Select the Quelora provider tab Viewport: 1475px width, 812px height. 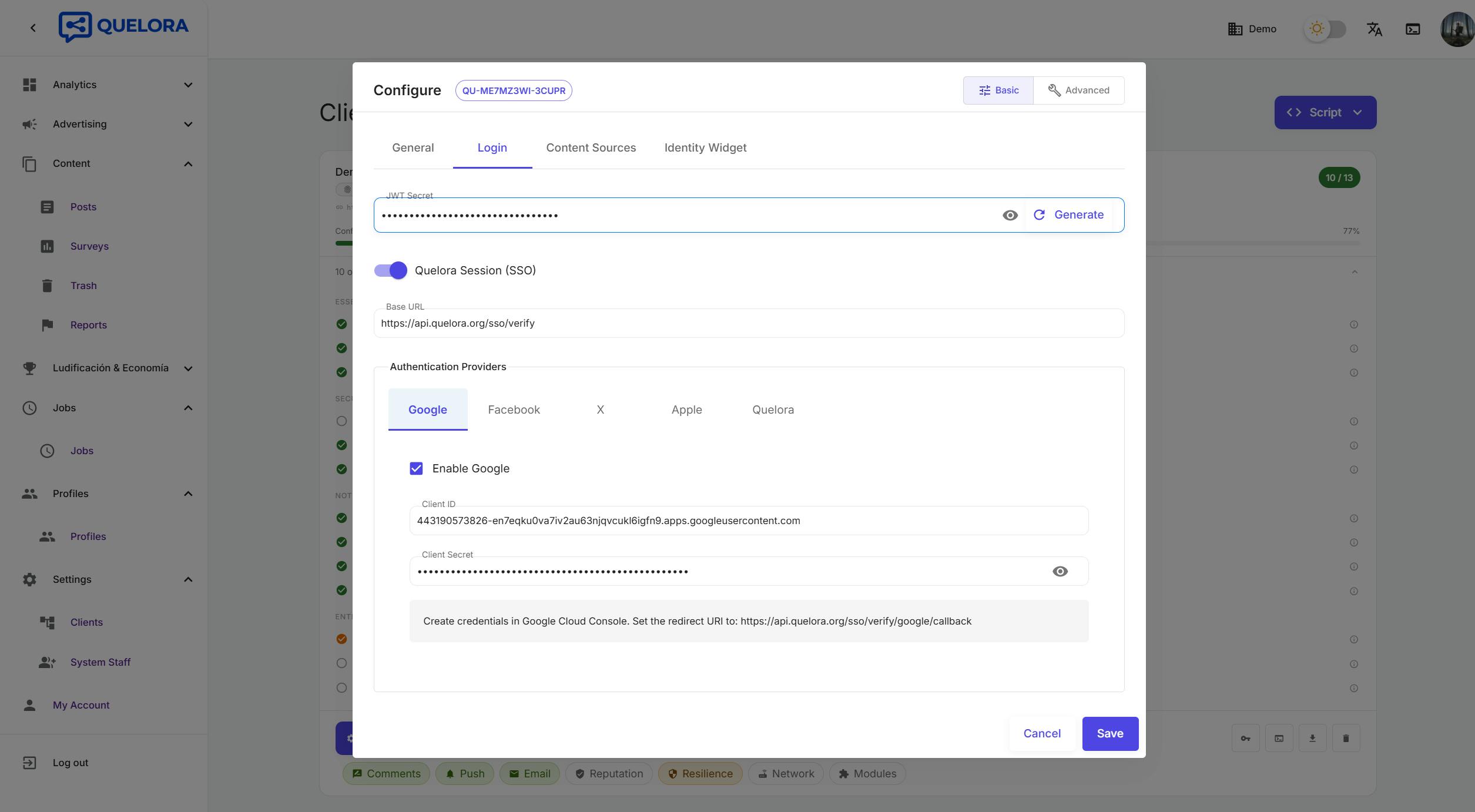(773, 410)
